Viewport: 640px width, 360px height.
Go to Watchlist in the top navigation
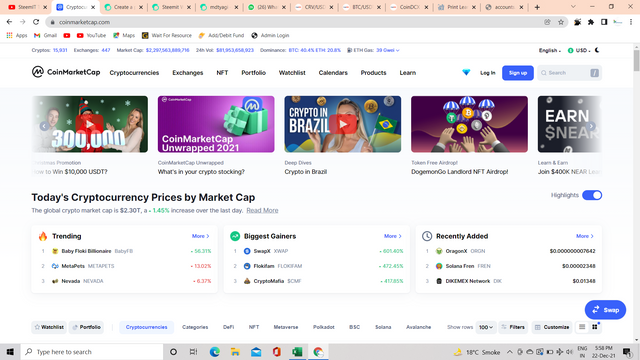point(292,73)
